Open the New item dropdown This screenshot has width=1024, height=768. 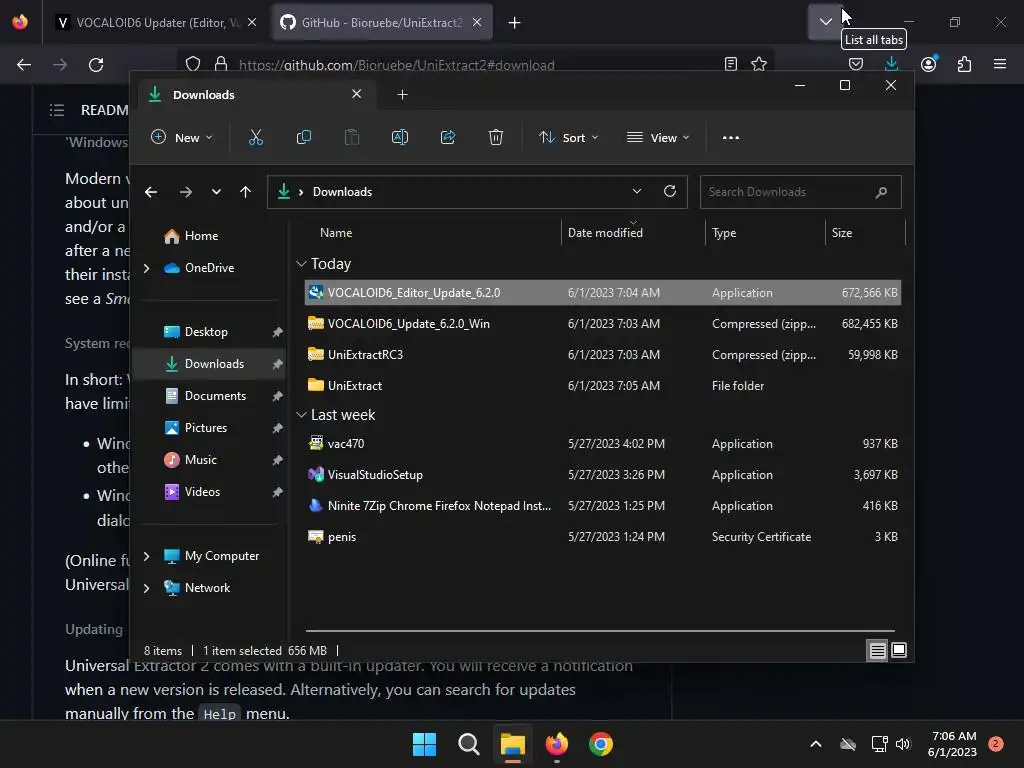(x=182, y=137)
